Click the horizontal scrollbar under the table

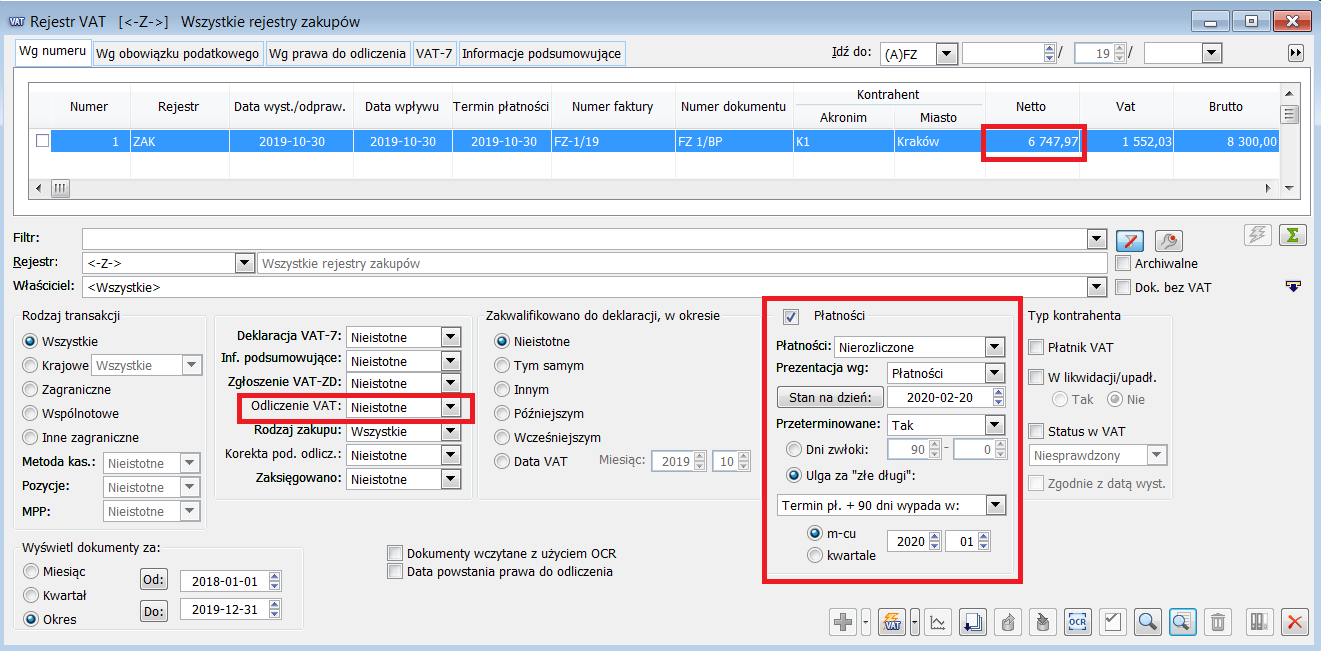tap(651, 187)
